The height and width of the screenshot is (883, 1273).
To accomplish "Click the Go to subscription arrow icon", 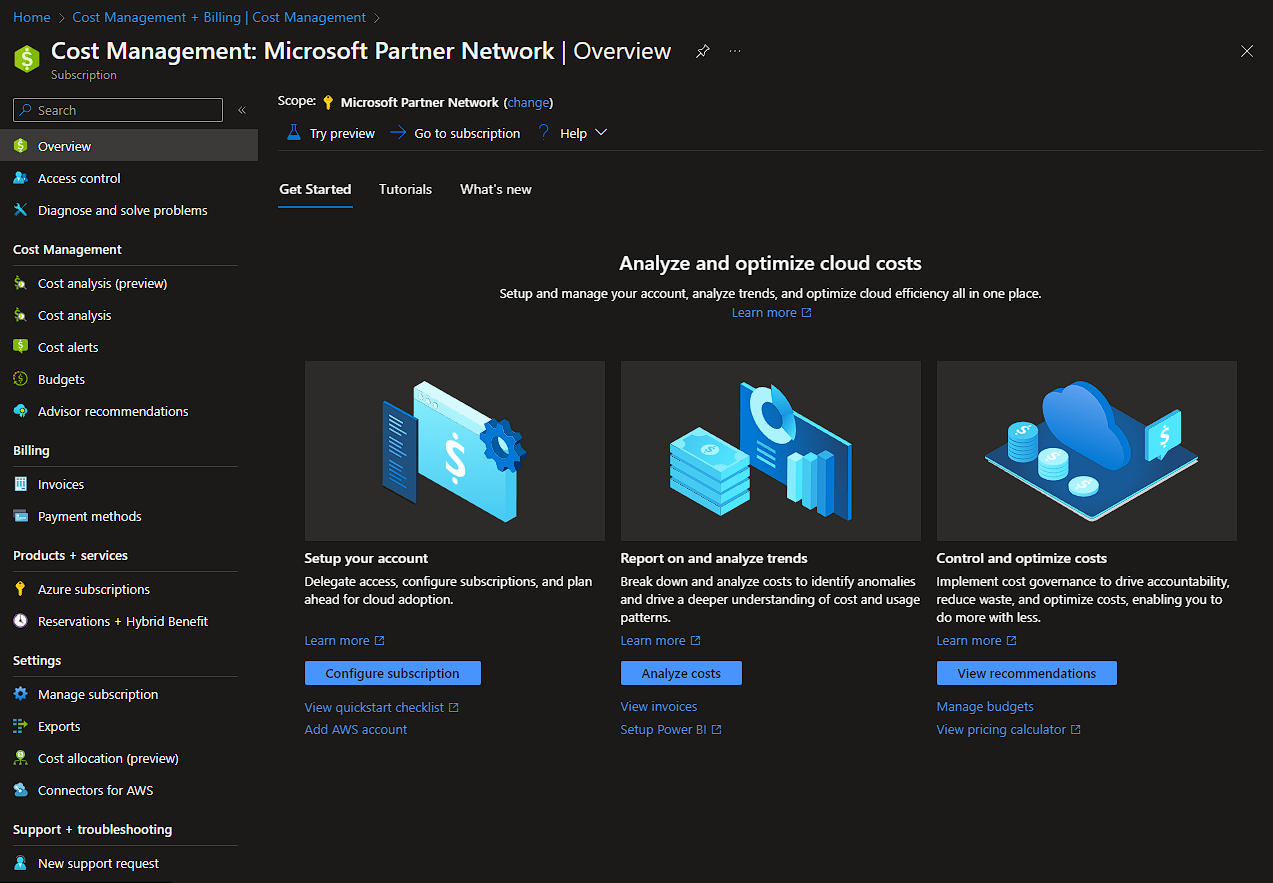I will click(398, 132).
